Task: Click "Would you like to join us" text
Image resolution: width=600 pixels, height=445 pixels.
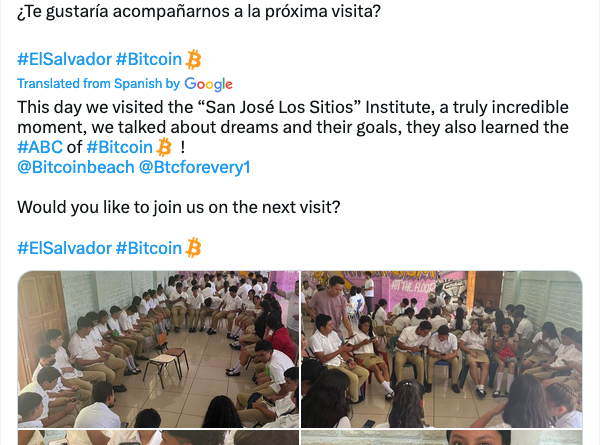Action: click(x=179, y=207)
